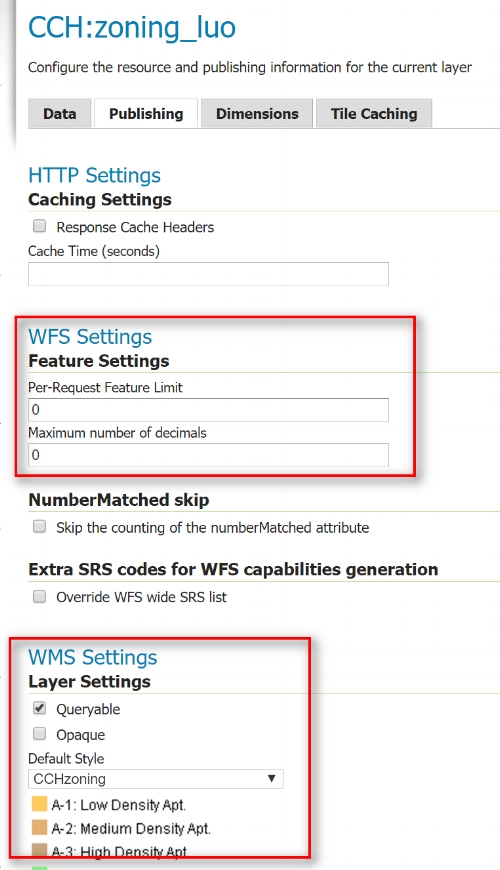Viewport: 500px width, 870px height.
Task: Open the Dimensions tab
Action: (x=257, y=114)
